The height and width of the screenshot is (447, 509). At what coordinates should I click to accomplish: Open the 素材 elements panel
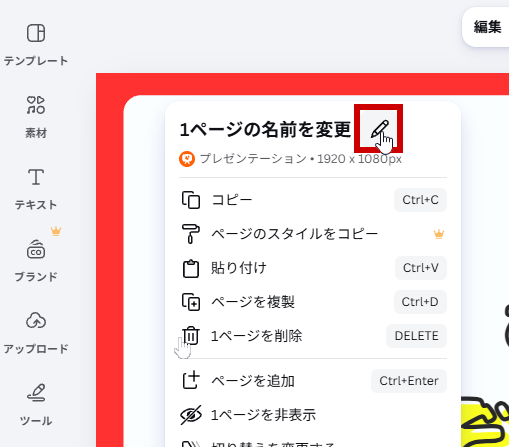coord(36,117)
